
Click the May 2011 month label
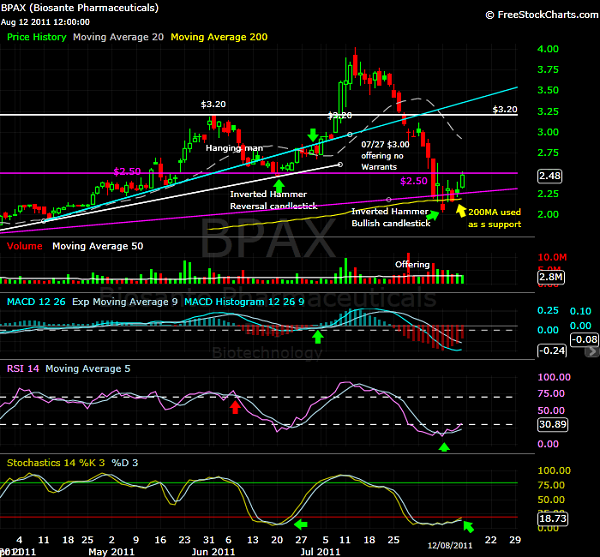[111, 552]
